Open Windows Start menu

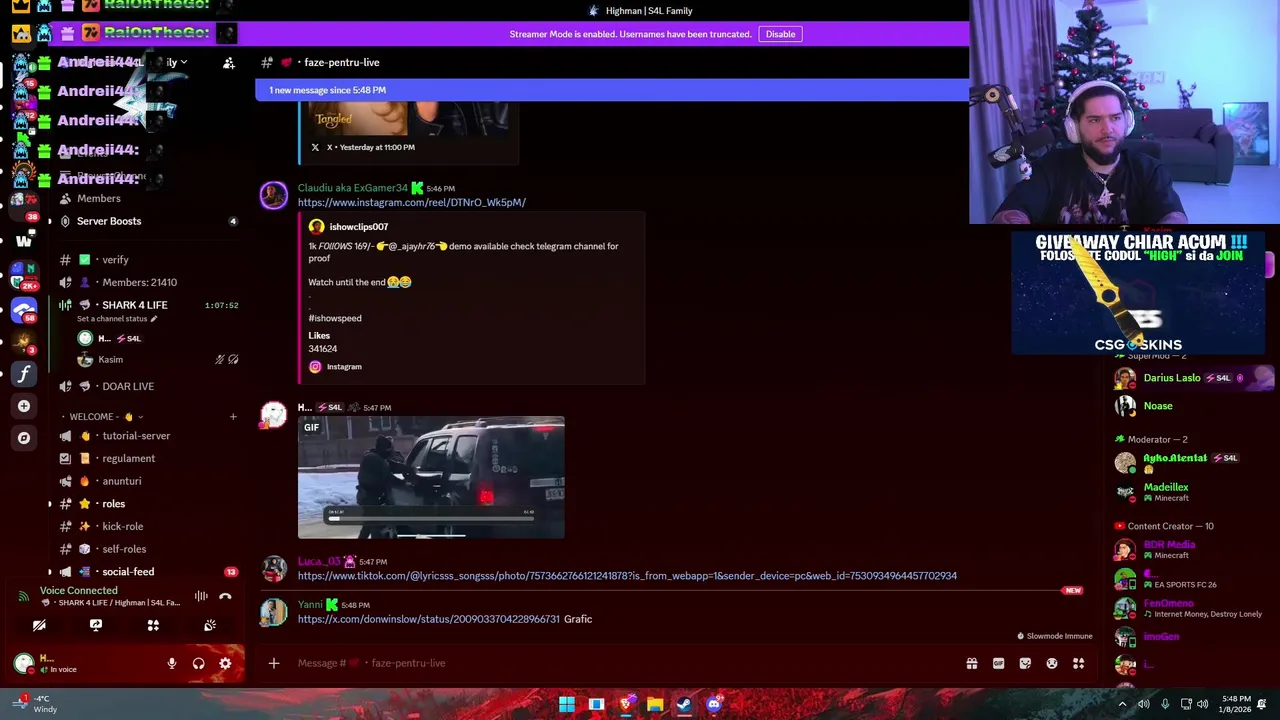pos(567,704)
